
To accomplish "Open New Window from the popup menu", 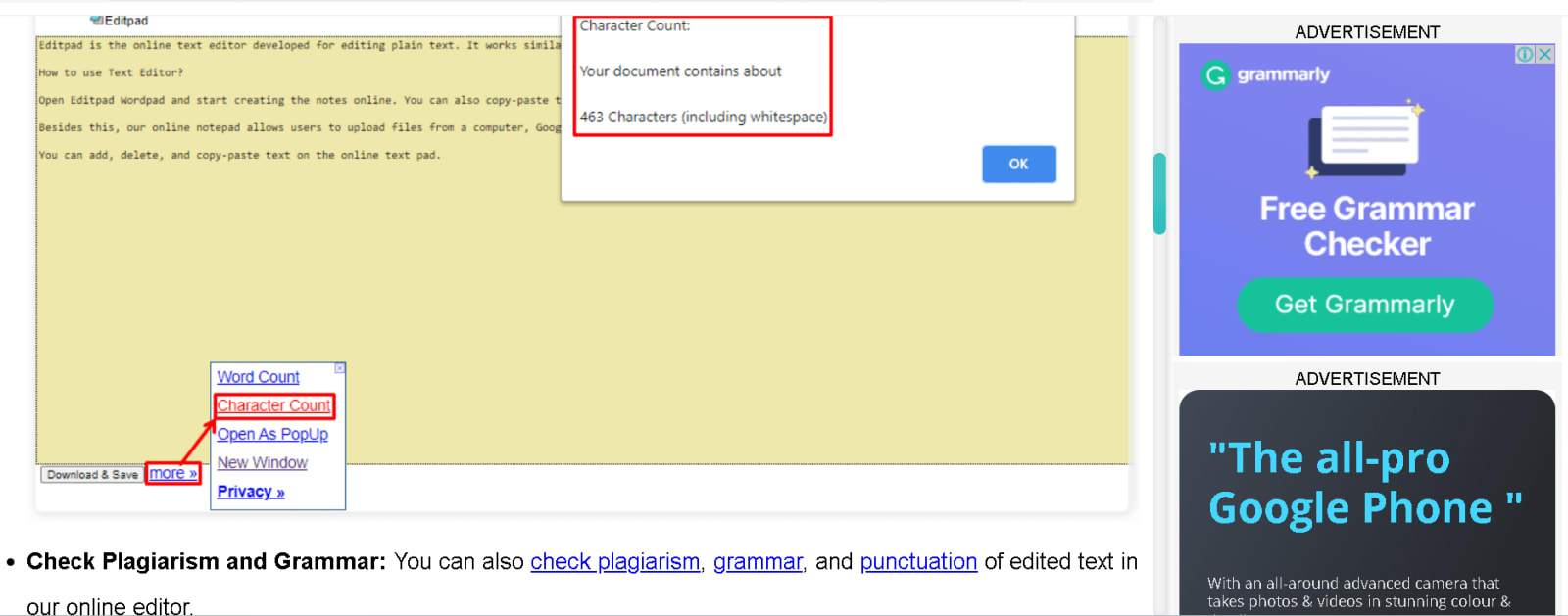I will coord(263,462).
